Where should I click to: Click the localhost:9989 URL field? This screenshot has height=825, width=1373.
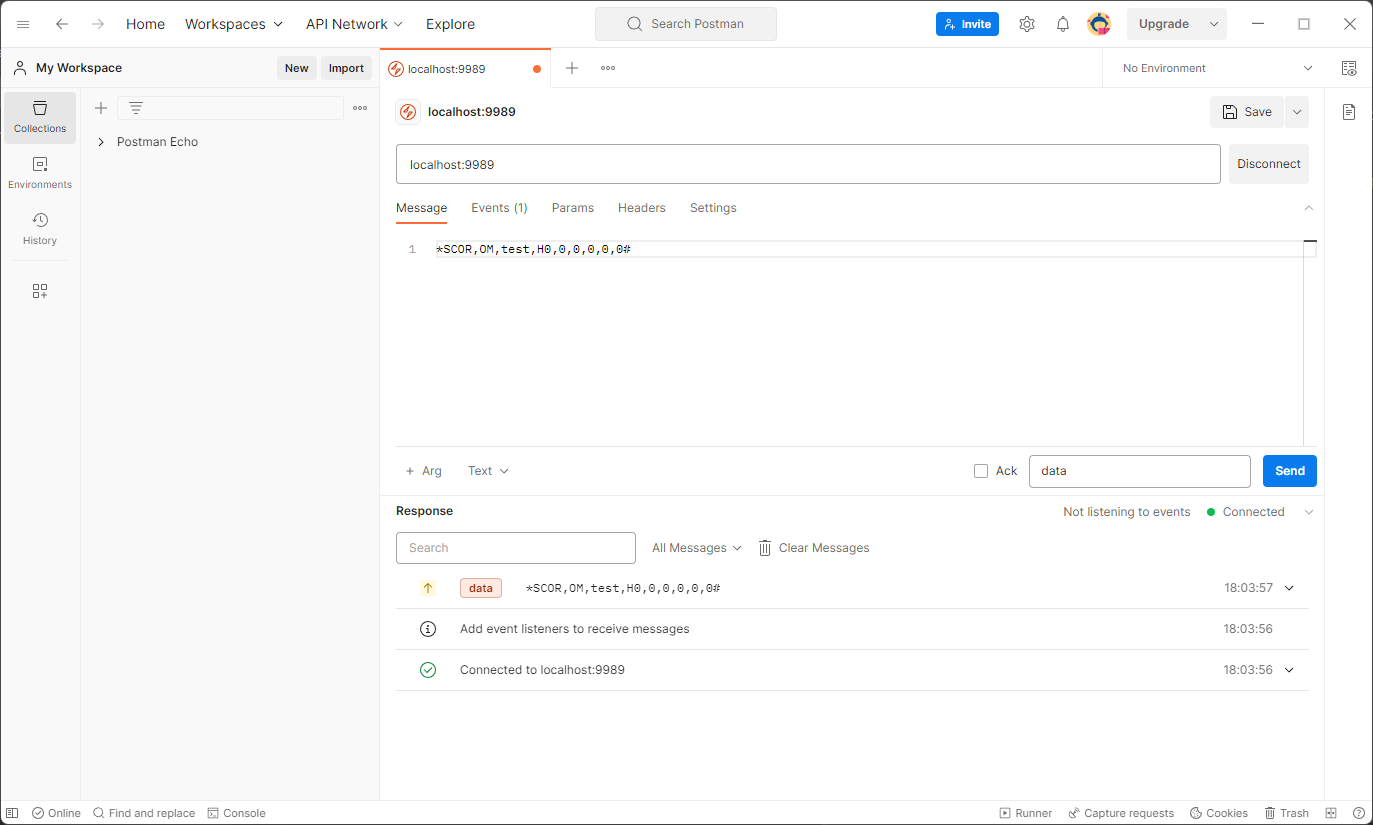pyautogui.click(x=808, y=164)
